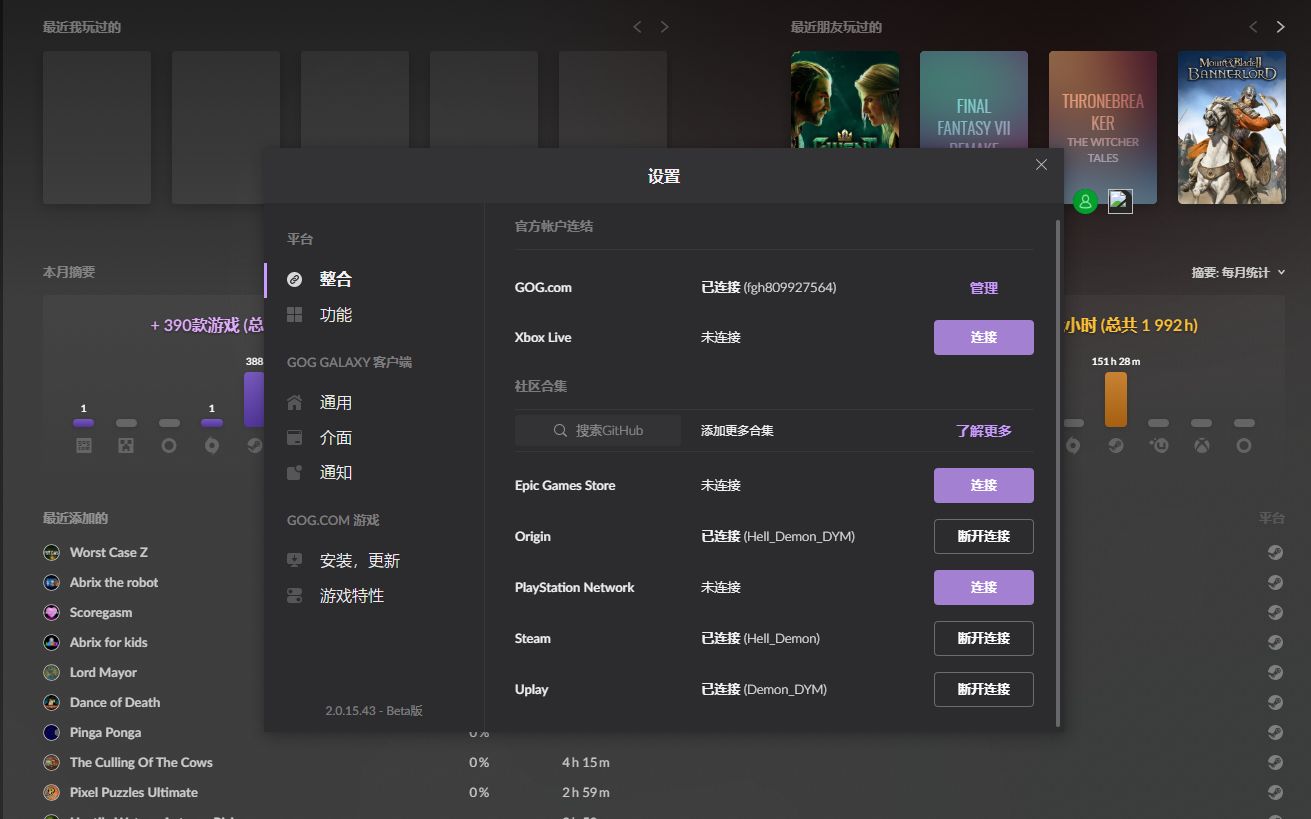Click the 平台 platform column header
The width and height of the screenshot is (1311, 819).
pyautogui.click(x=1271, y=518)
